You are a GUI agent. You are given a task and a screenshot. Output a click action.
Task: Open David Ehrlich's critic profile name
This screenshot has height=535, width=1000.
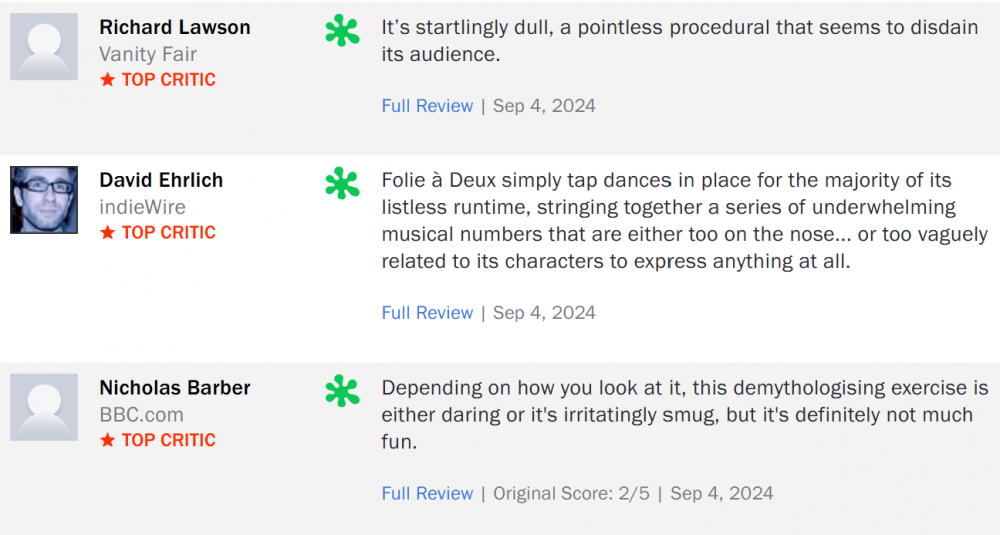tap(161, 180)
